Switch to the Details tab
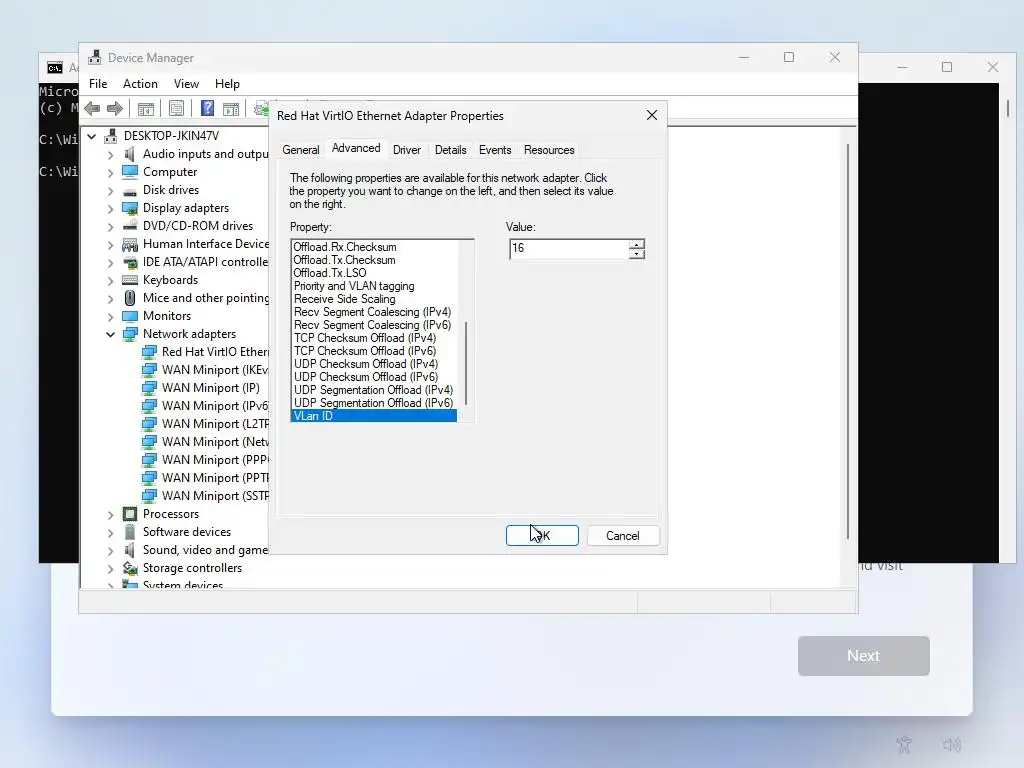 pyautogui.click(x=451, y=150)
